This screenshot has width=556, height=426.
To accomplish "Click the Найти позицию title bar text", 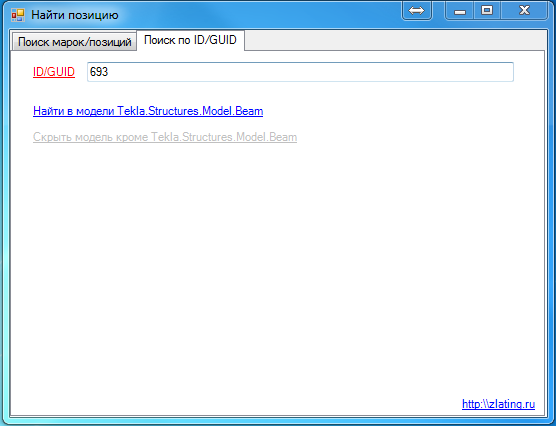I will tap(75, 15).
